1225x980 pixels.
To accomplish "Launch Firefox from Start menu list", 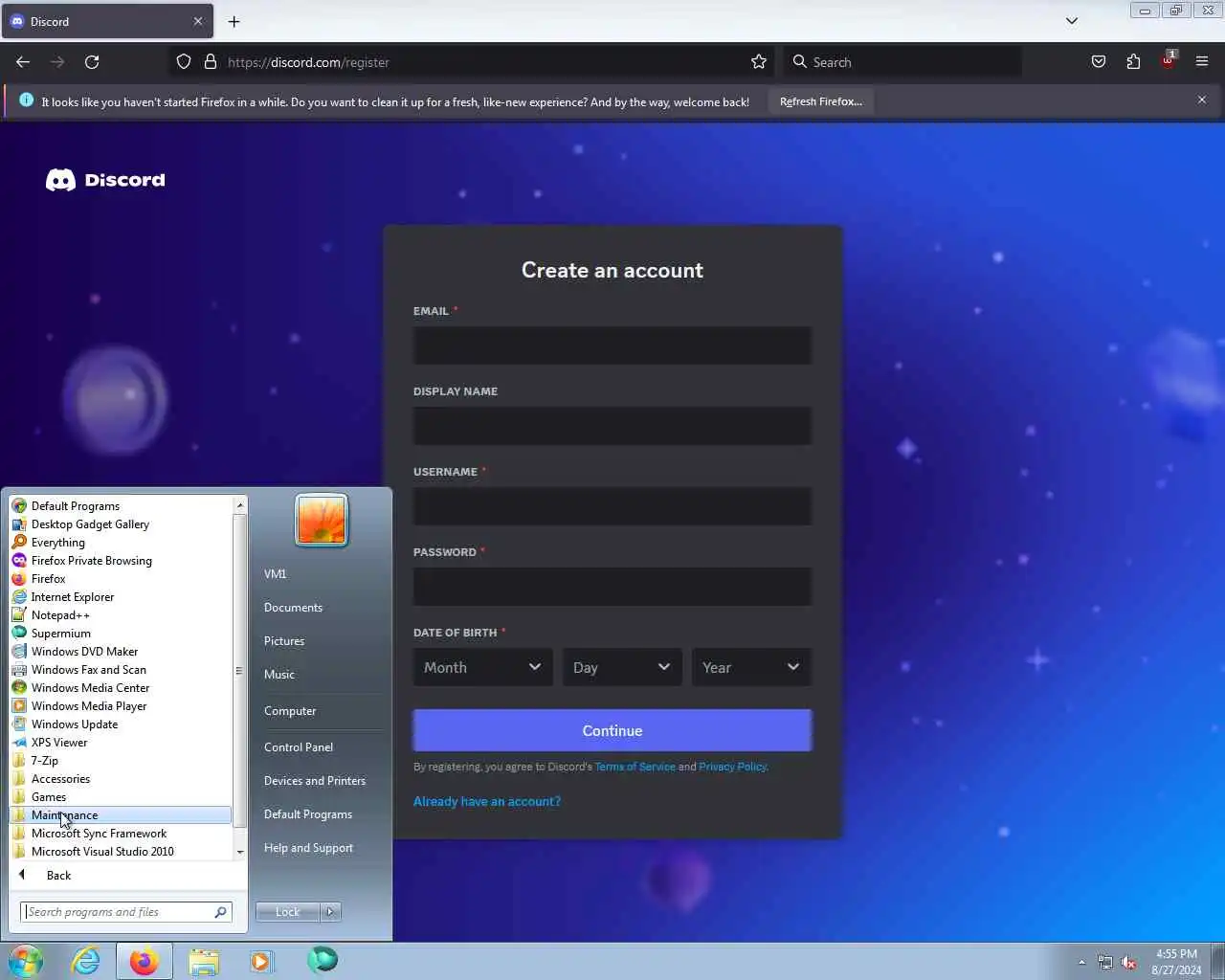I will click(121, 579).
